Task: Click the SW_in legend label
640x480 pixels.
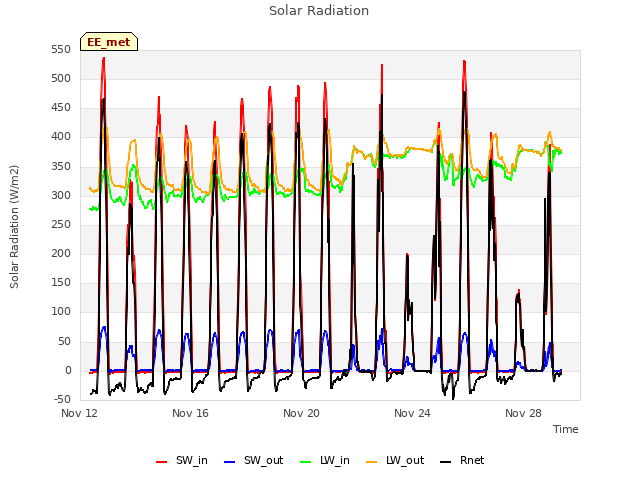Action: [x=192, y=461]
